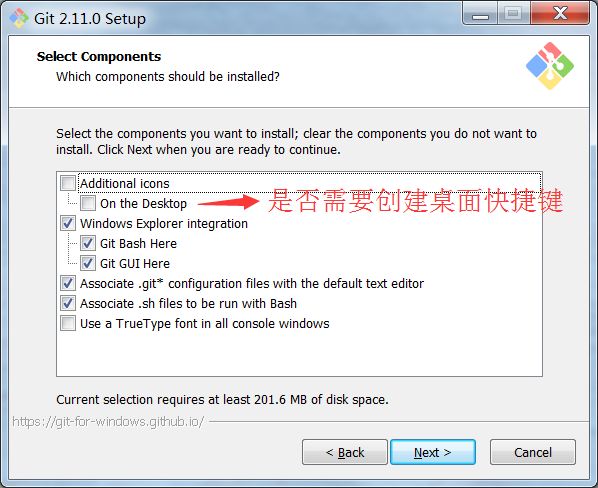Enable the Additional icons checkbox
This screenshot has width=598, height=488.
pos(68,183)
